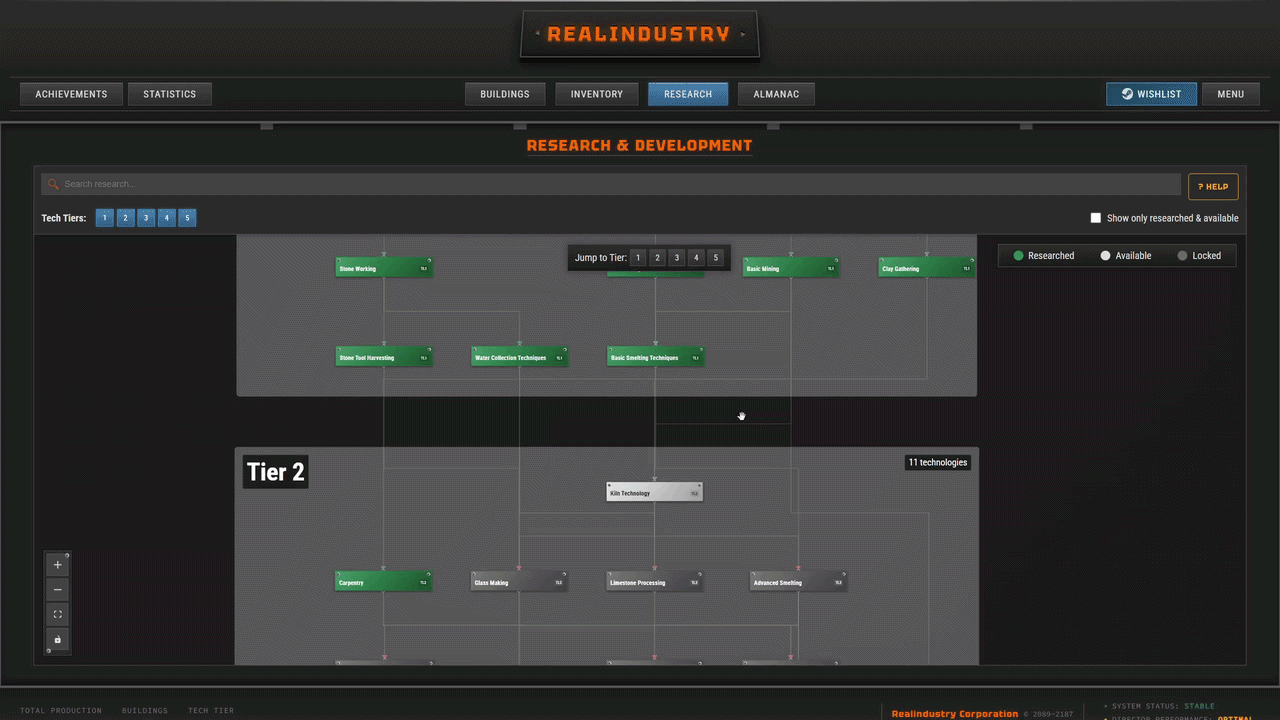The width and height of the screenshot is (1280, 720).
Task: Click the gray Locked legend dot
Action: pyautogui.click(x=1182, y=256)
